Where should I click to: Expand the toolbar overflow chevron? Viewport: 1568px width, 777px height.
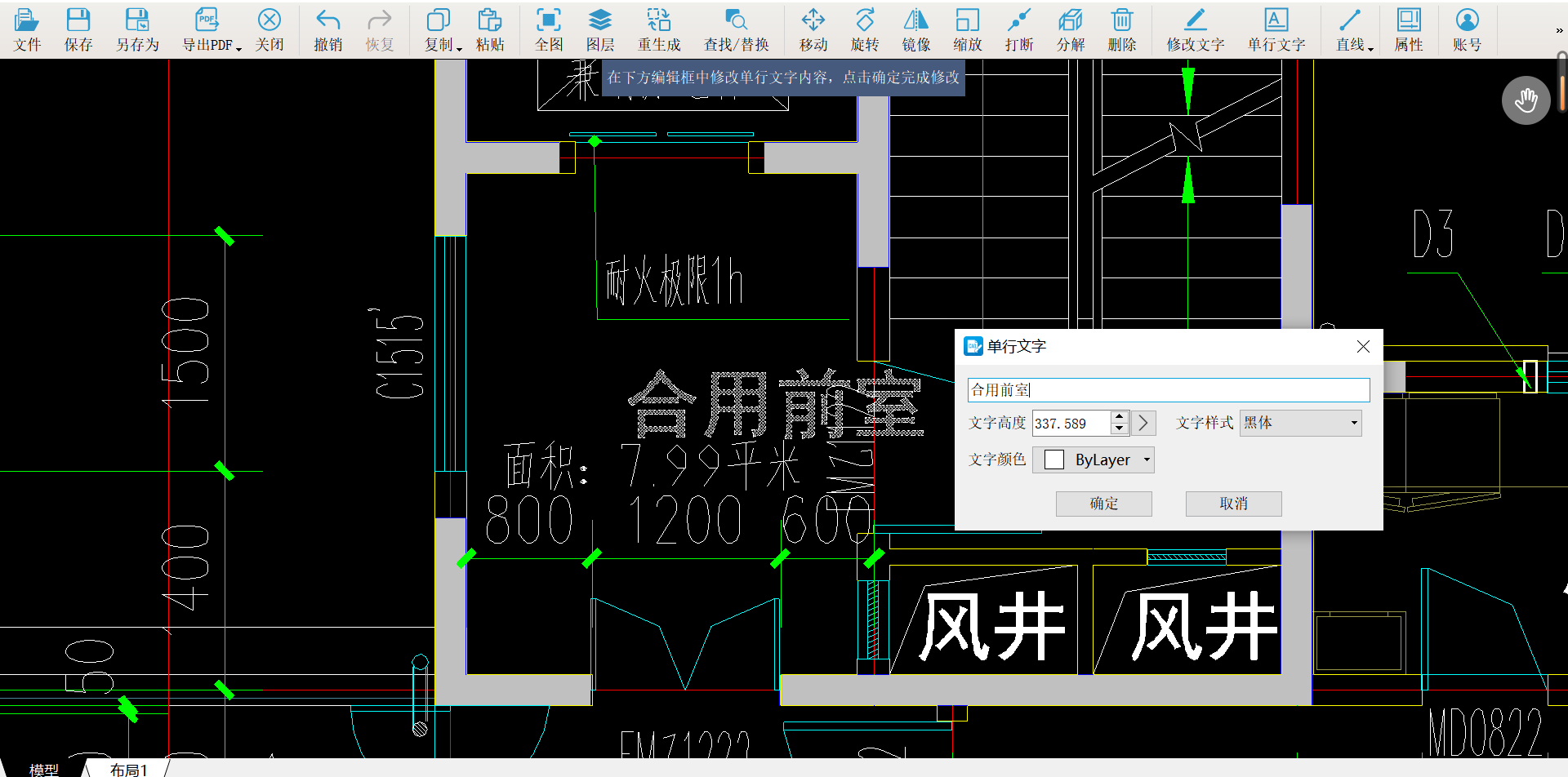(1559, 31)
